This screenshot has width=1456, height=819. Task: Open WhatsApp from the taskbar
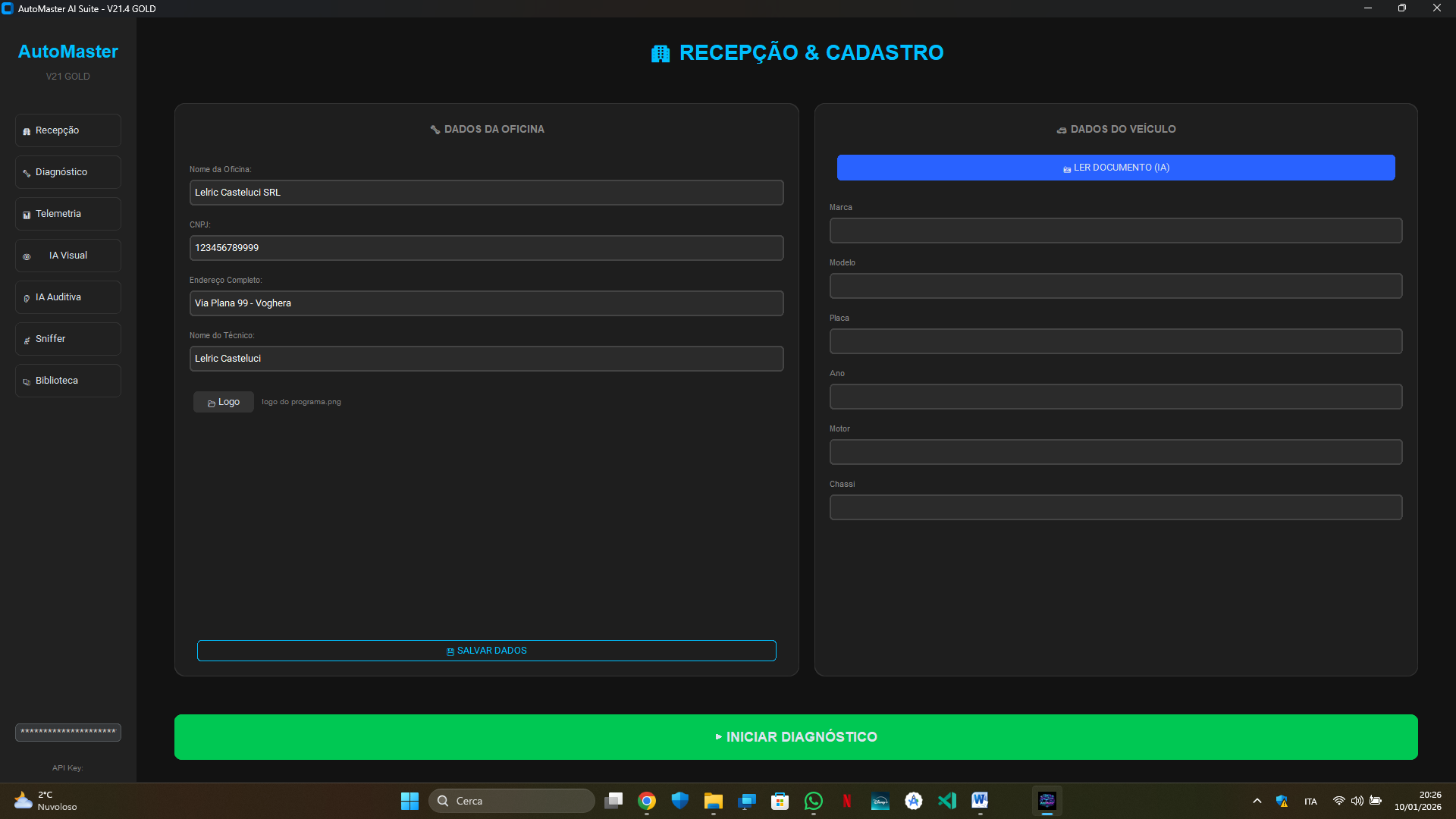814,800
